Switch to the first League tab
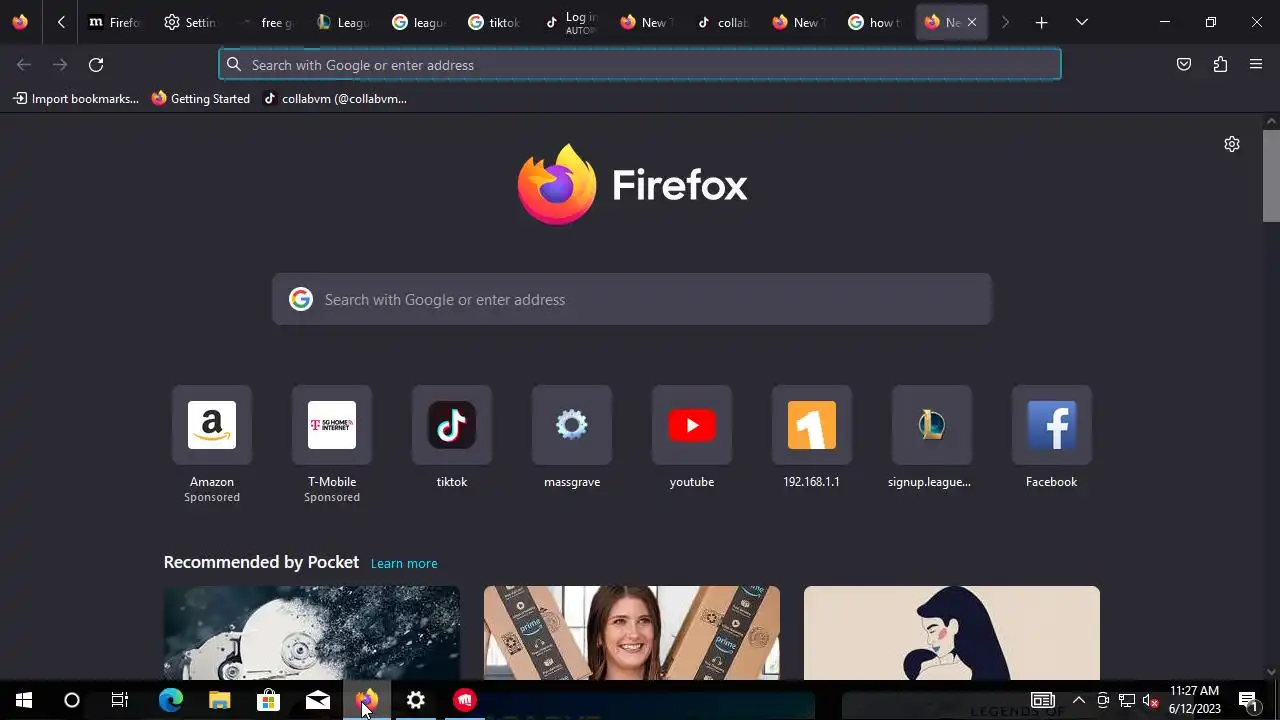 pyautogui.click(x=342, y=22)
